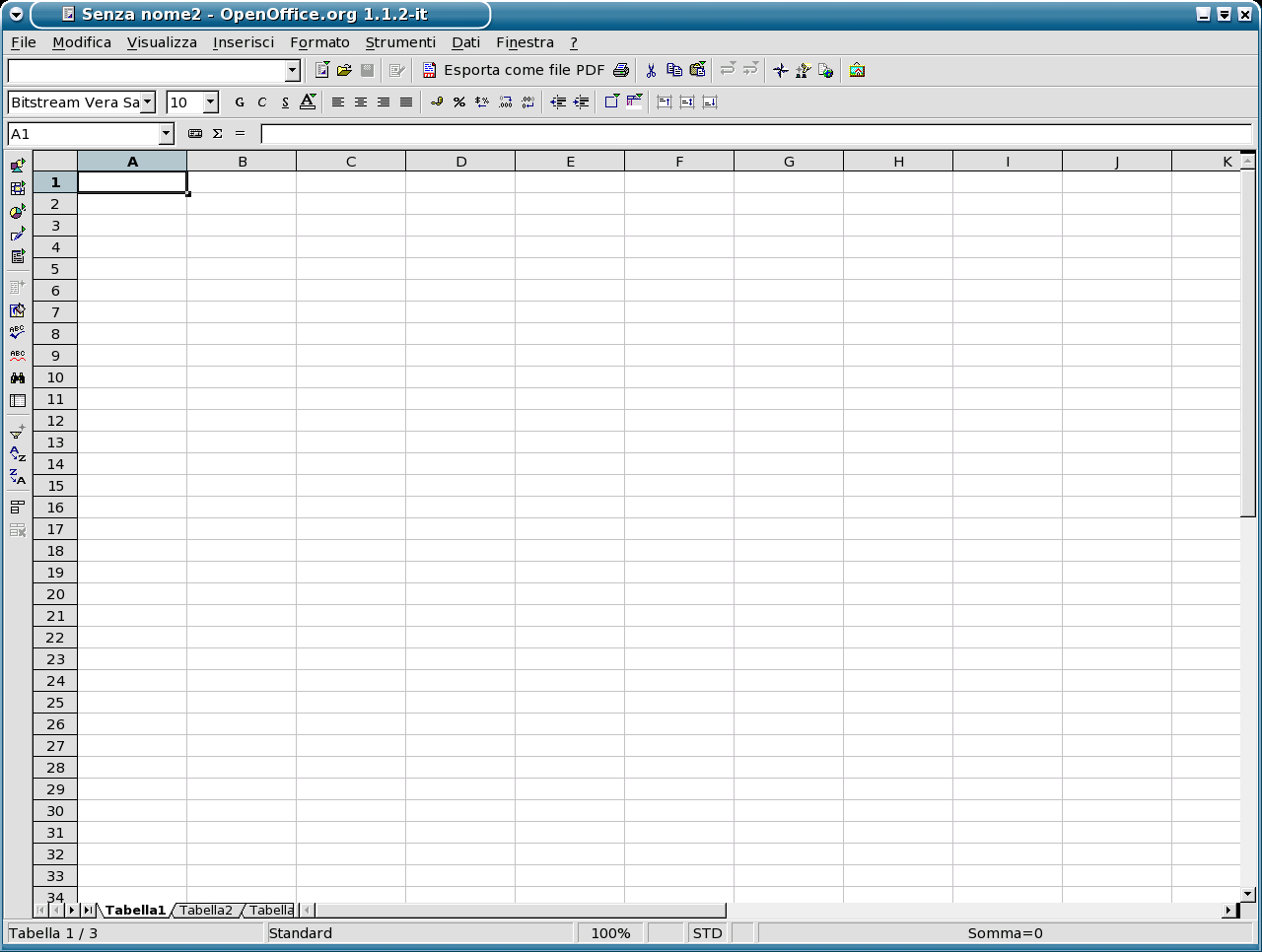The height and width of the screenshot is (952, 1262).
Task: Switch to the Tabella2 sheet tab
Action: click(206, 910)
